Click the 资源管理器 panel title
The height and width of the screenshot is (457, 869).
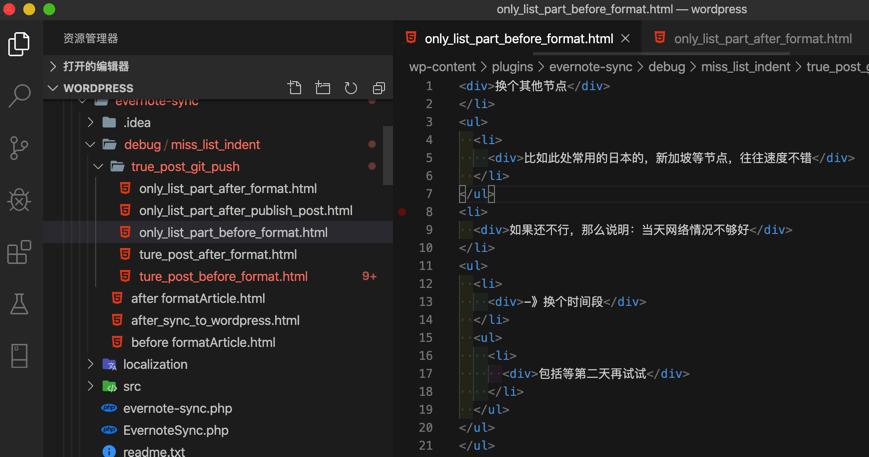91,38
